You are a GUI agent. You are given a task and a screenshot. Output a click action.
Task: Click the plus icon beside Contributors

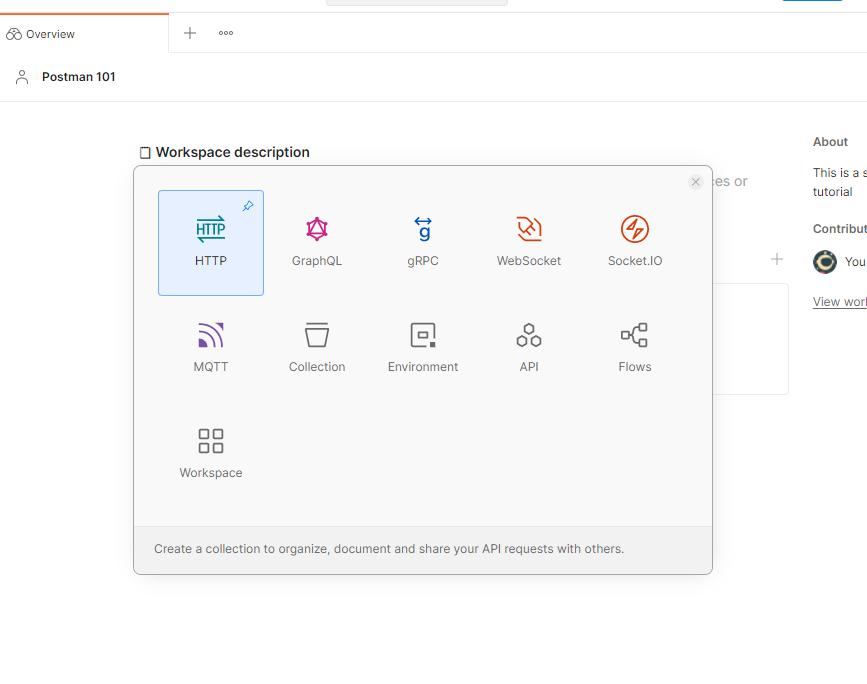(x=777, y=259)
